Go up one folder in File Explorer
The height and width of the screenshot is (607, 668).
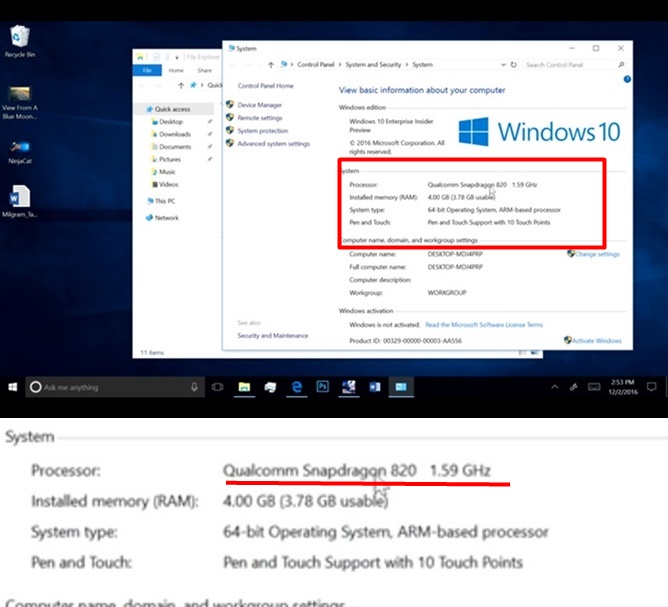click(181, 85)
